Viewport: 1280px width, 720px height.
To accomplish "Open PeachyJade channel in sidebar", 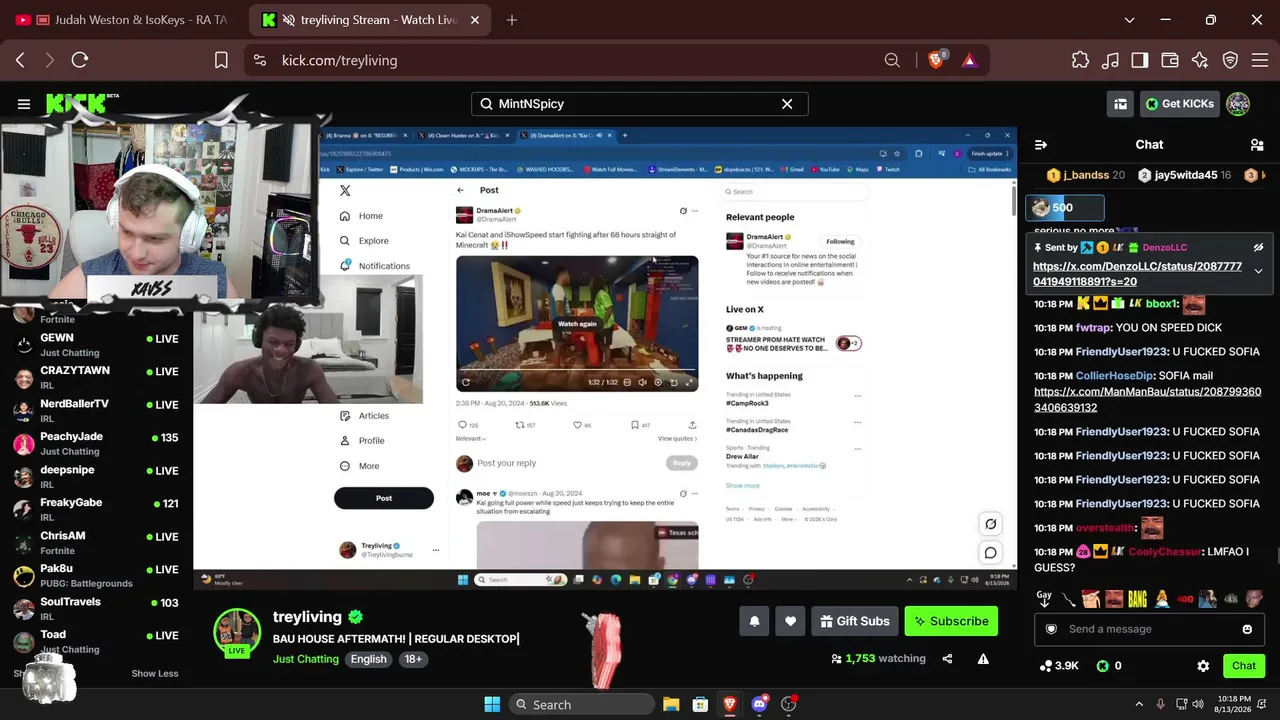I will click(x=95, y=444).
